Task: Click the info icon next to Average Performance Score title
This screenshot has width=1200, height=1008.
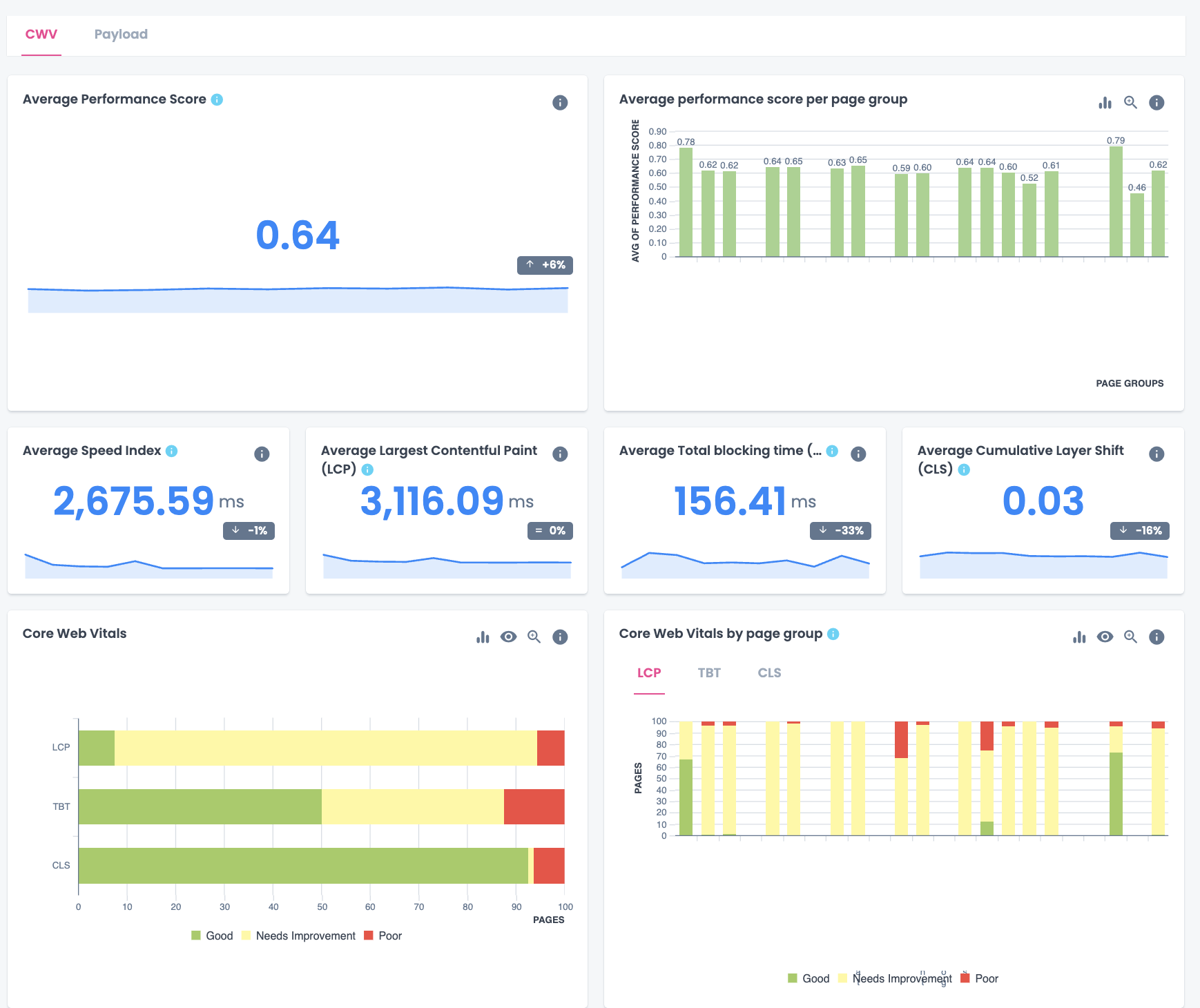Action: [217, 99]
